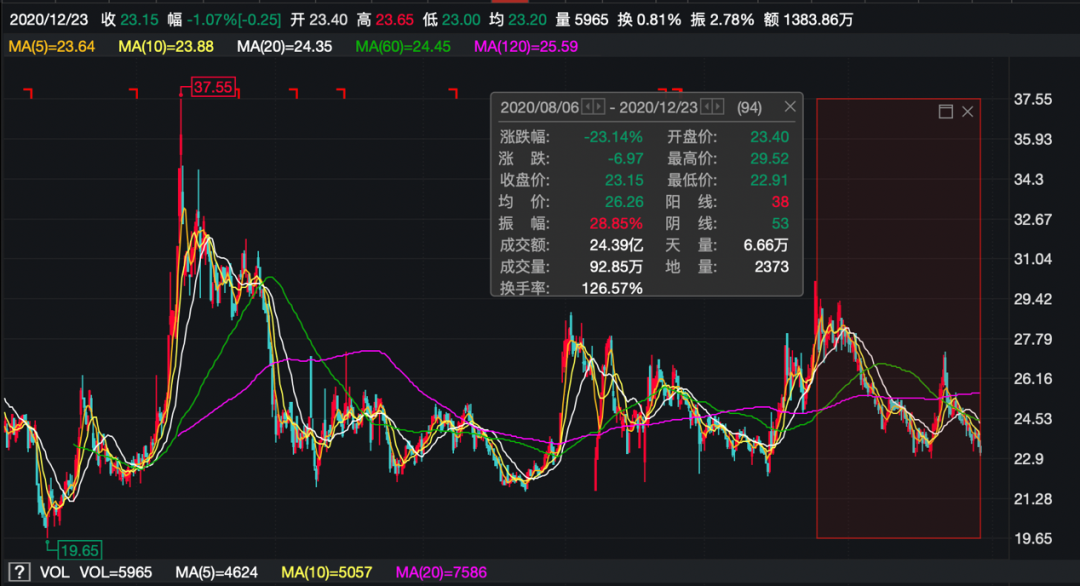
Task: Click the 振幅 value 28.85%
Action: pyautogui.click(x=616, y=223)
